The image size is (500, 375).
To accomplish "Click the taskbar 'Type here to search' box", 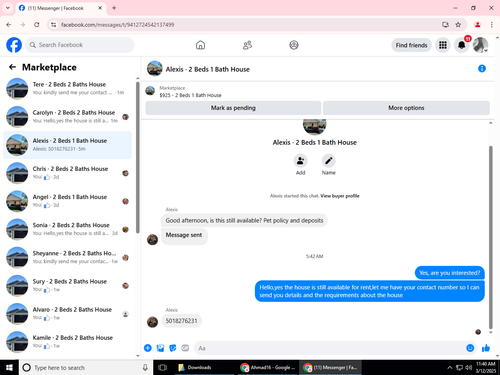I will tap(86, 367).
